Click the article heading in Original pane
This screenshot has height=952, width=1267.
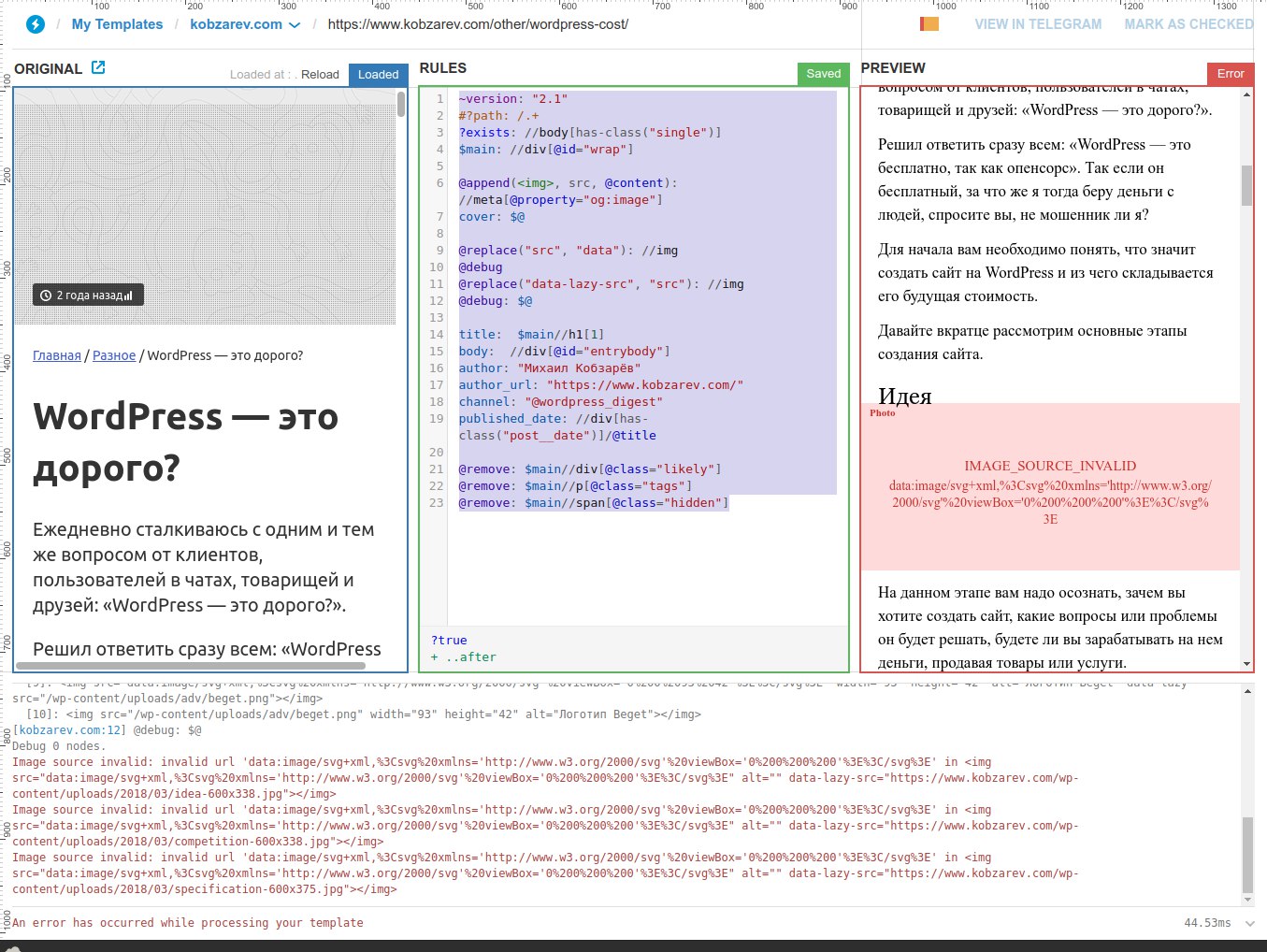tap(185, 442)
